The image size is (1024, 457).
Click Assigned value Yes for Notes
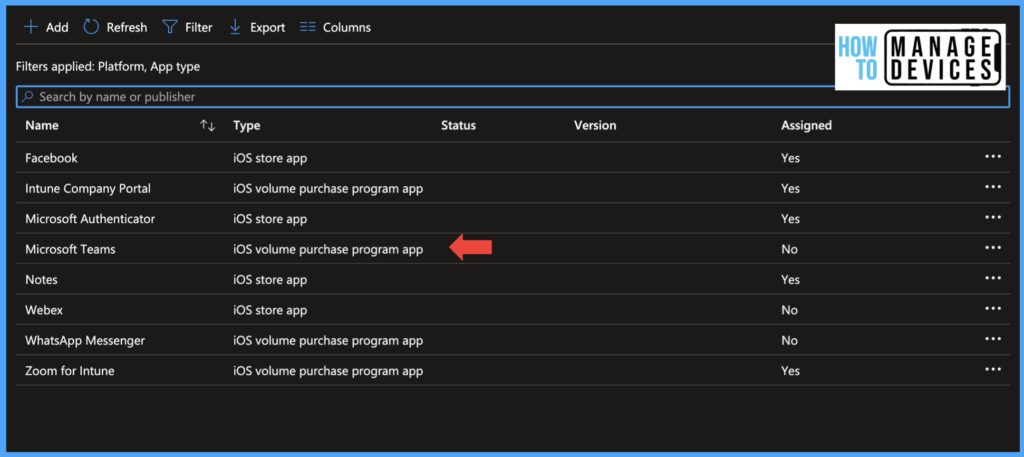point(790,279)
